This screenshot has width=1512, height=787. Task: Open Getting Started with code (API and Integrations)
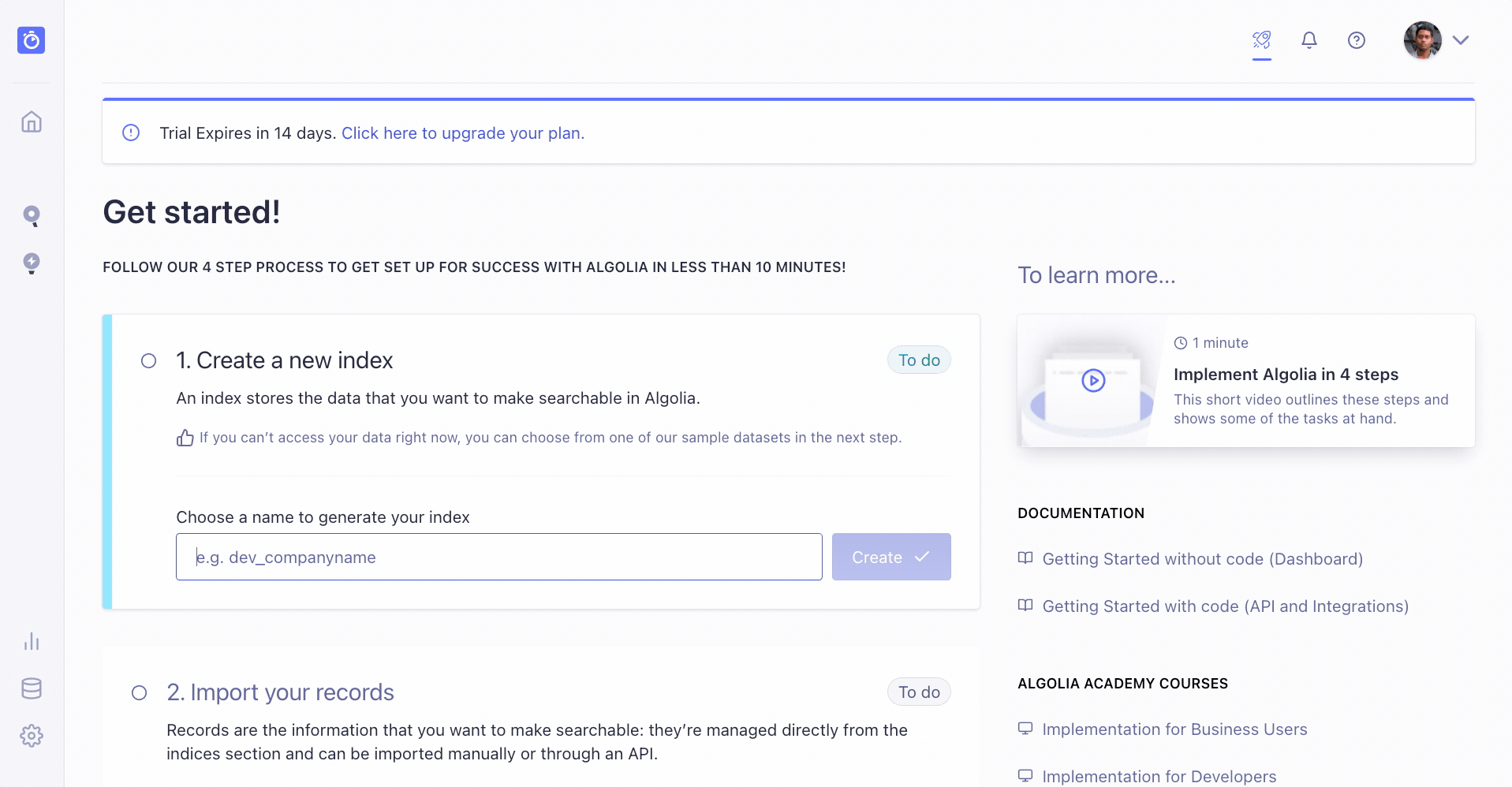[x=1225, y=606]
